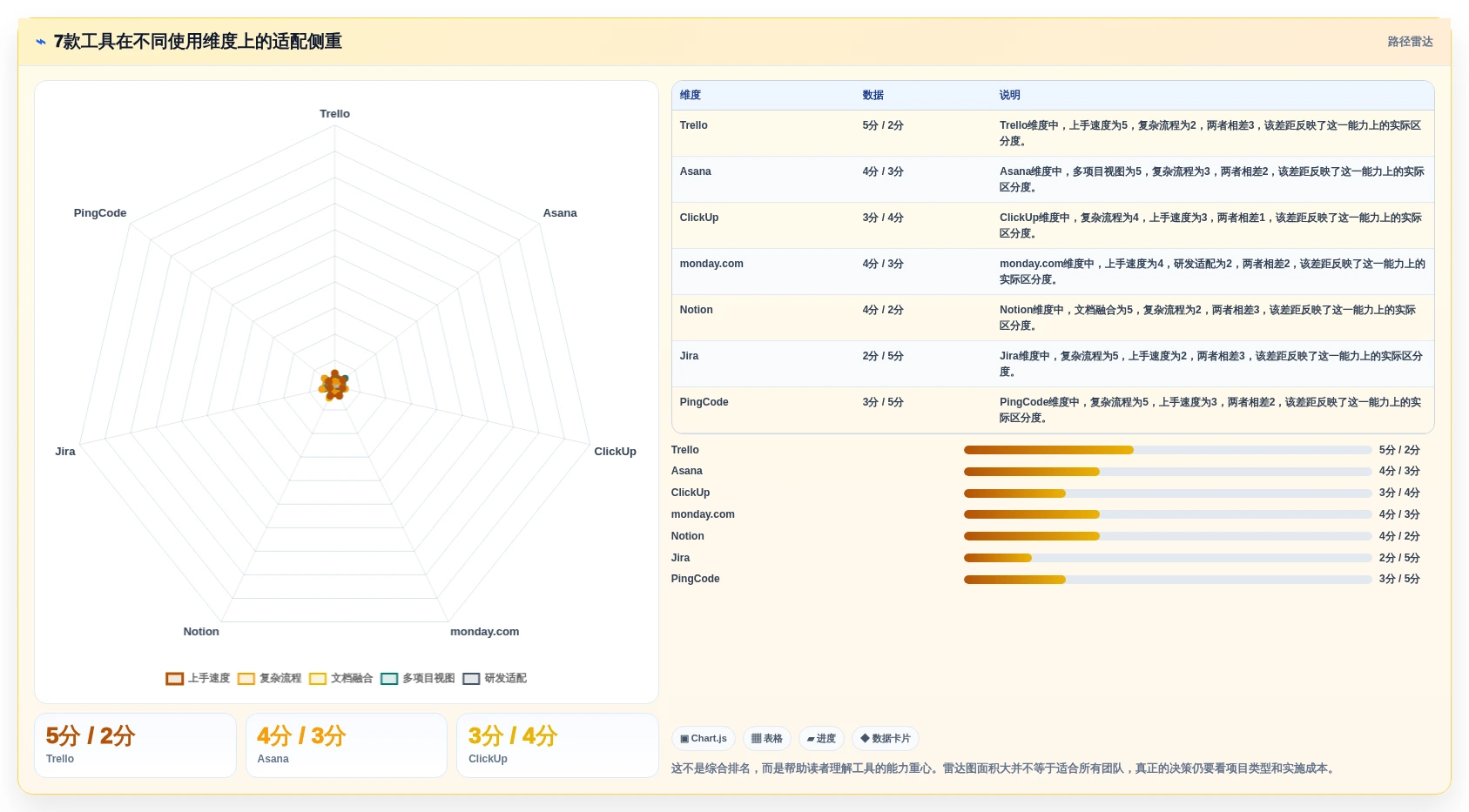Image resolution: width=1469 pixels, height=812 pixels.
Task: Toggle the 复杂流程 legend swatch
Action: coord(246,679)
